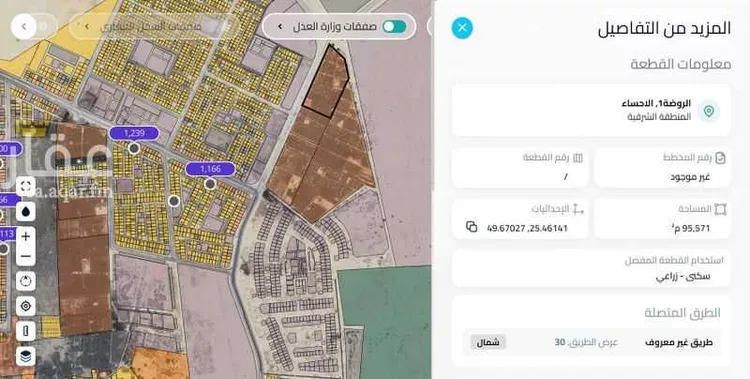Toggle the صفقات وزارة العدل switch

tap(395, 26)
